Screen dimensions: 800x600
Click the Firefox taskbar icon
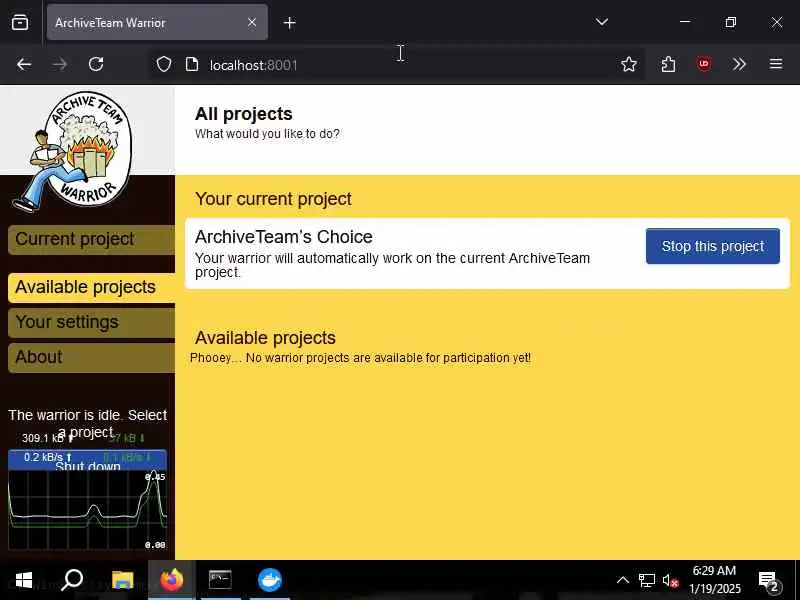(171, 580)
